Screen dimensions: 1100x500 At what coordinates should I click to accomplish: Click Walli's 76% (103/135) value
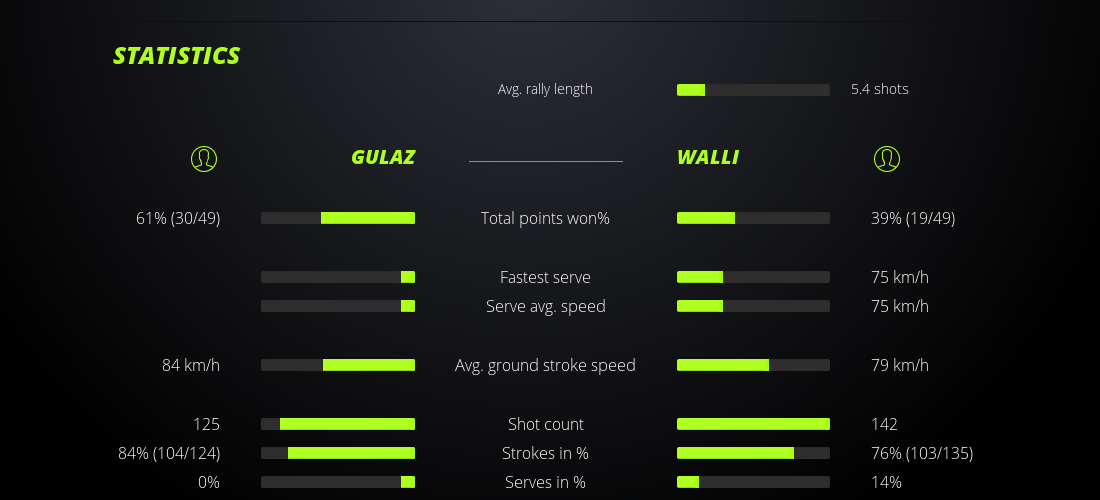tap(922, 453)
